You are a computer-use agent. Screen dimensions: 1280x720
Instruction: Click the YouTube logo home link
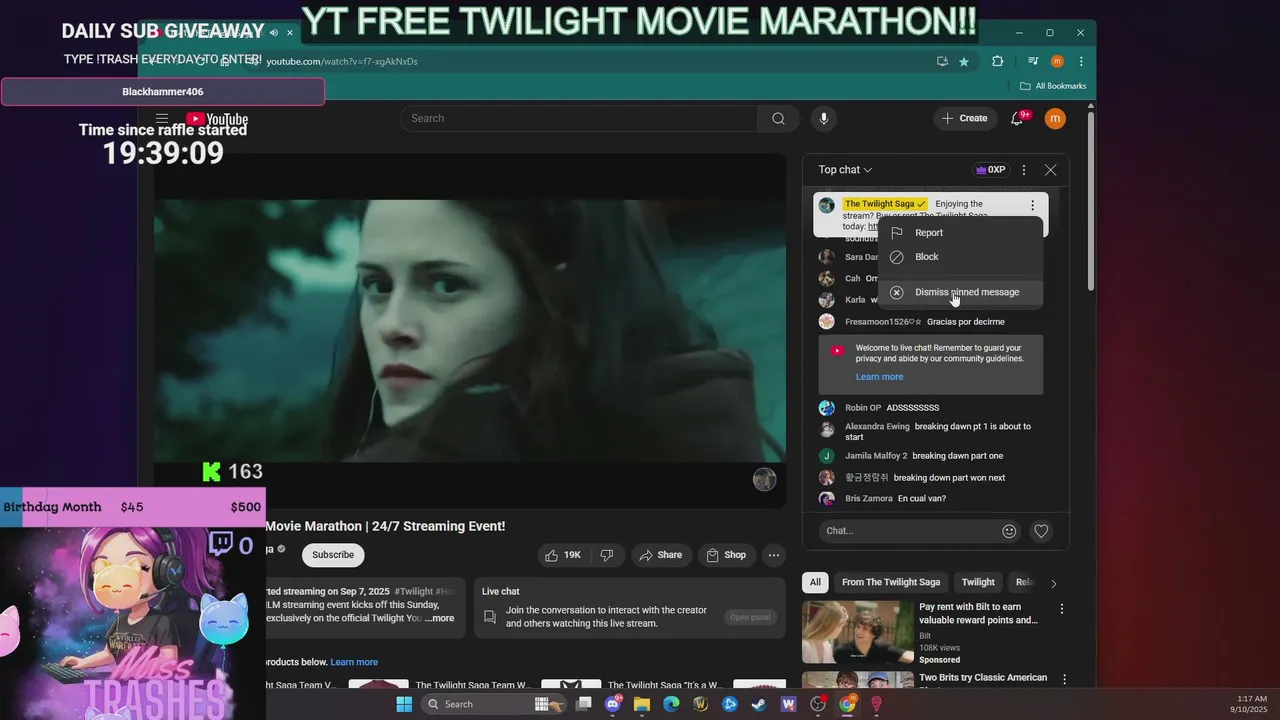pyautogui.click(x=217, y=119)
